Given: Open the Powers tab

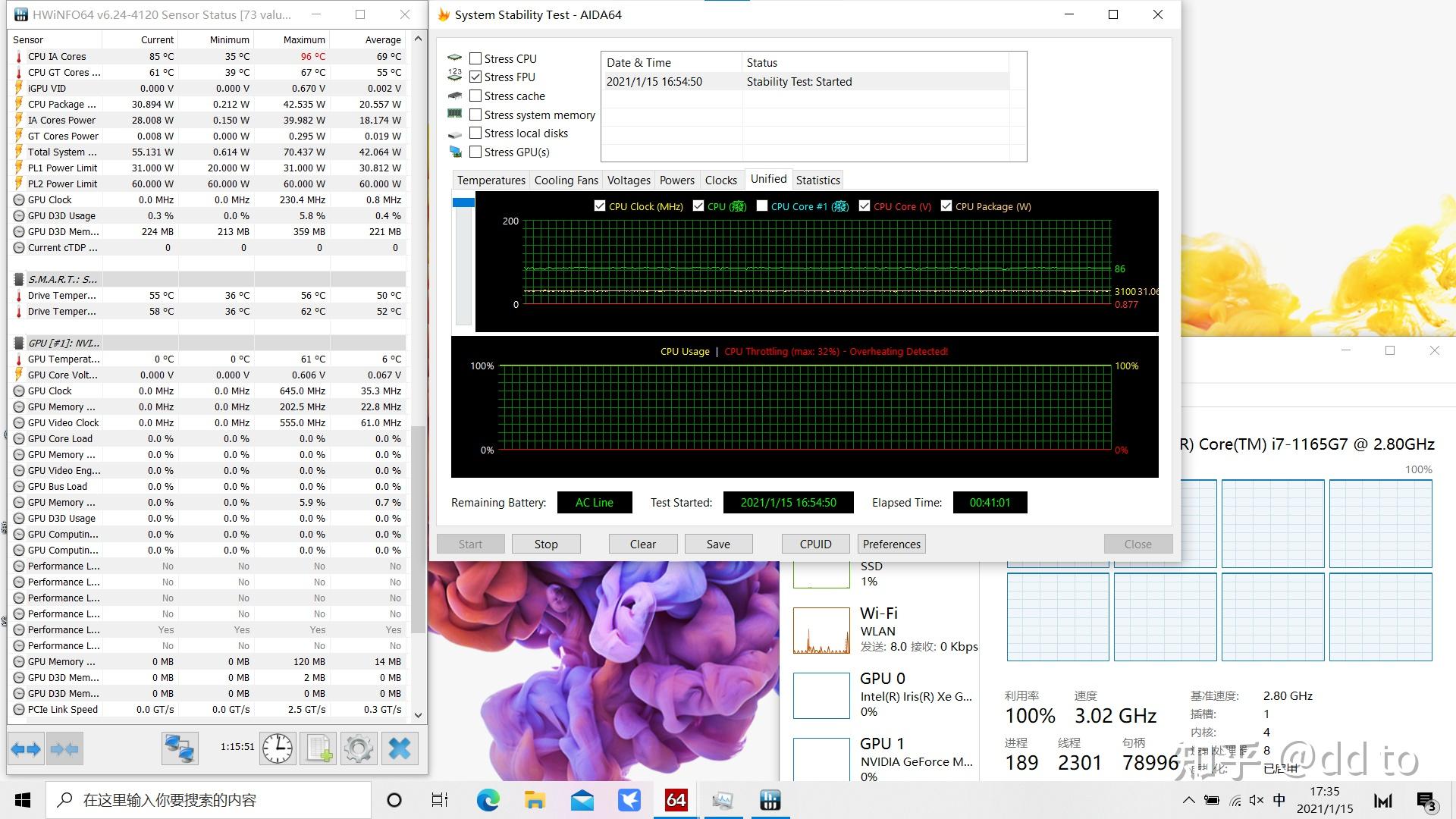Looking at the screenshot, I should coord(677,180).
